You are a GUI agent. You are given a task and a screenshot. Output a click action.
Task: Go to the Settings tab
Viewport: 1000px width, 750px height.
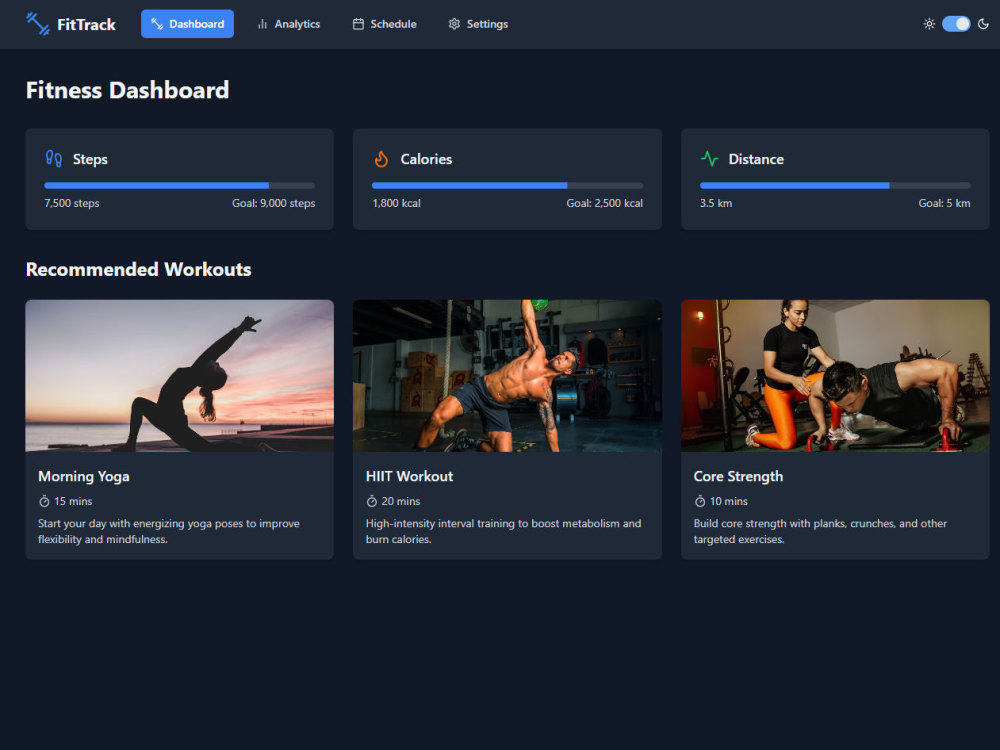coord(478,24)
